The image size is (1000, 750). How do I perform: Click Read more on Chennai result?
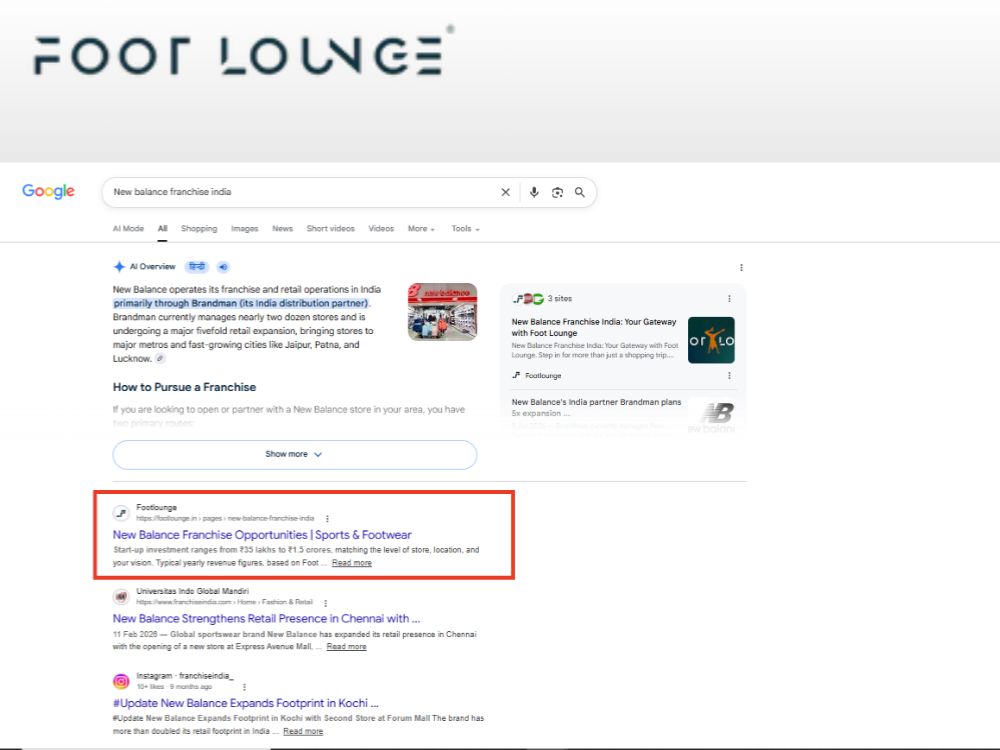coord(346,646)
